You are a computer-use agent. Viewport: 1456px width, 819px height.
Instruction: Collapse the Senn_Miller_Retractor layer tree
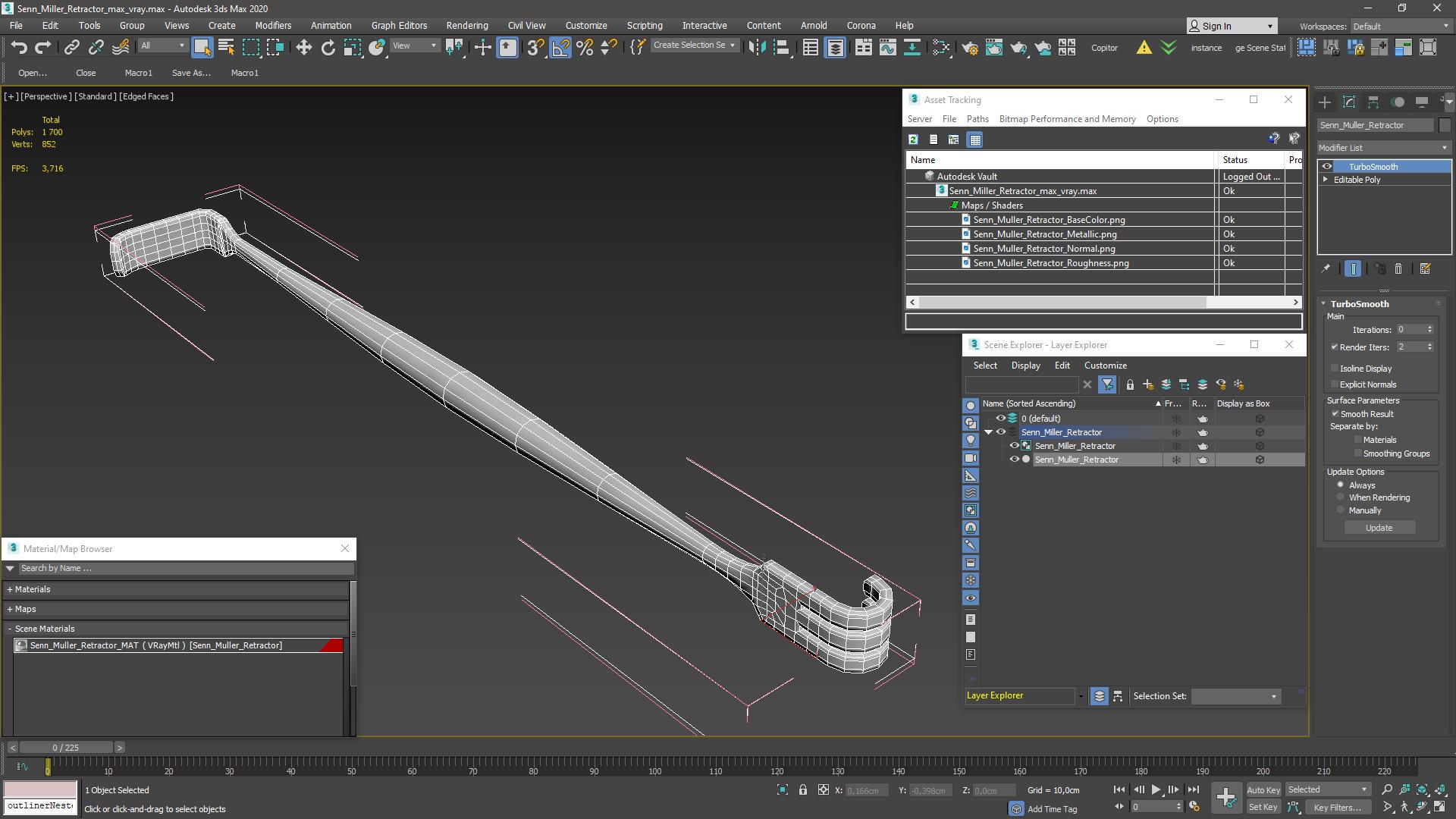pyautogui.click(x=988, y=432)
